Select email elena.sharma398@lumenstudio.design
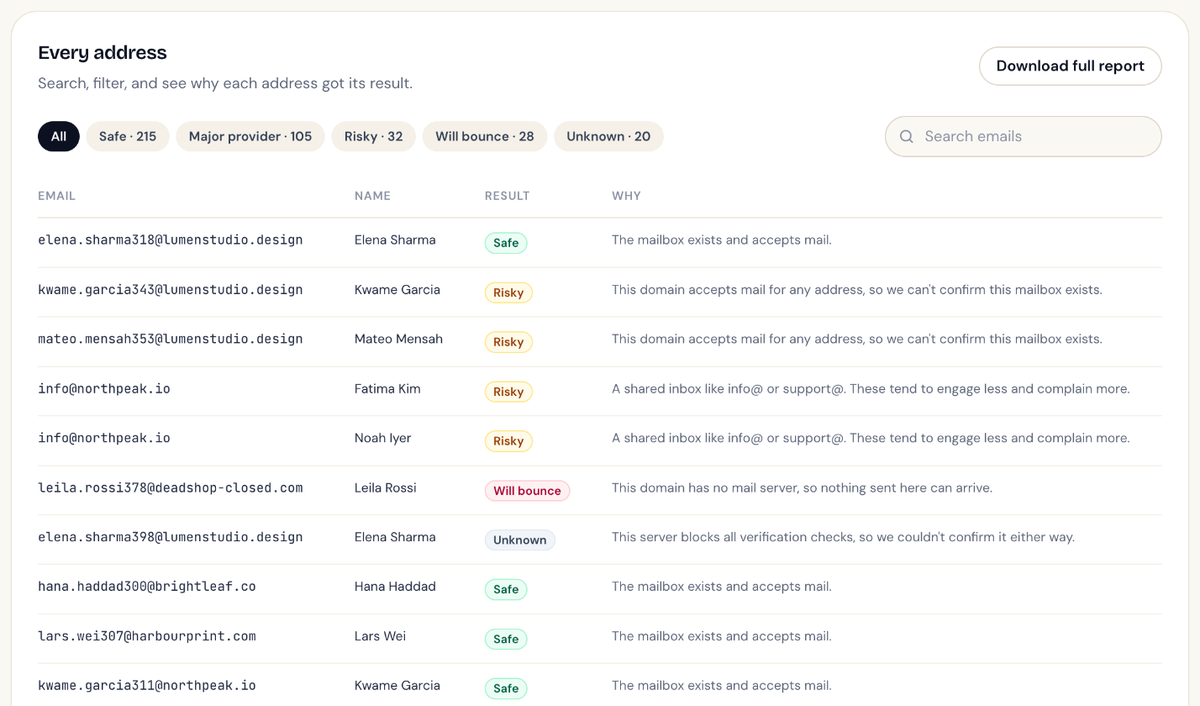Viewport: 1200px width, 706px height. pyautogui.click(x=170, y=537)
